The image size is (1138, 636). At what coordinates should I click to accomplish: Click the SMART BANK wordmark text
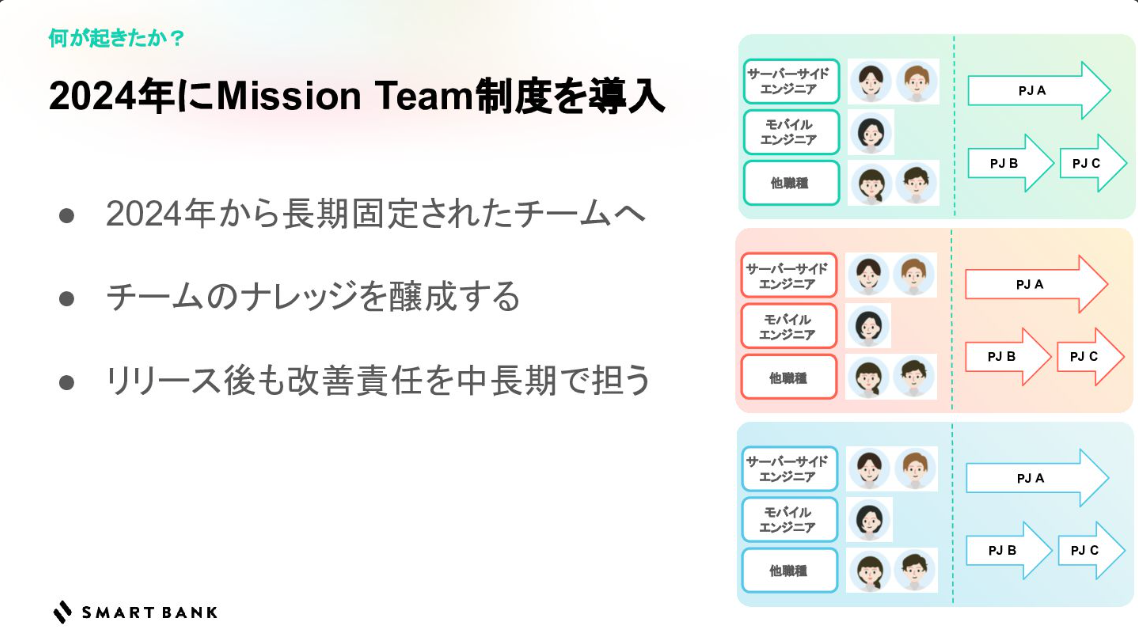click(149, 612)
